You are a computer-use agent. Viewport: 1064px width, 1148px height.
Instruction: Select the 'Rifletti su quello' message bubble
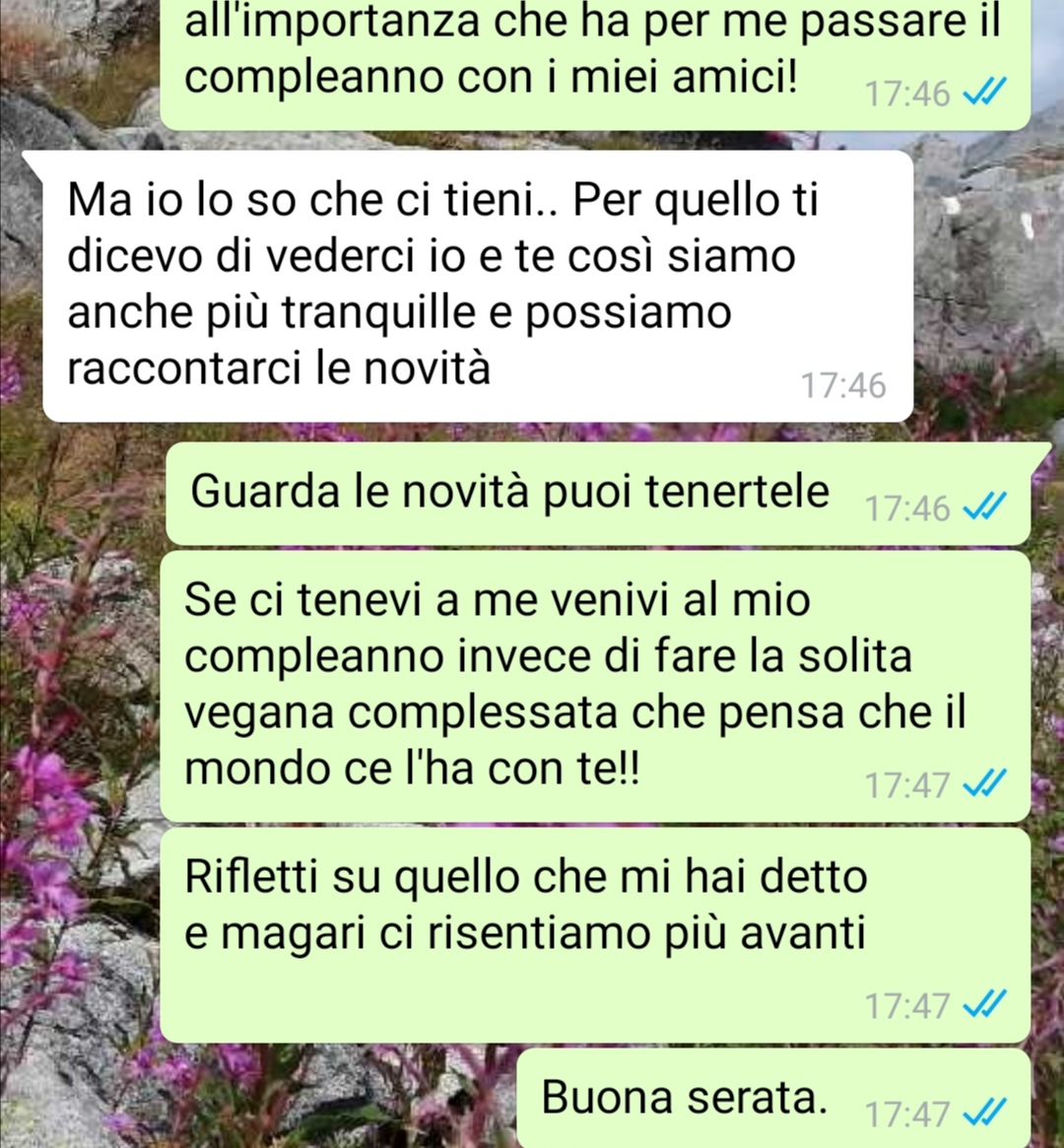595,935
